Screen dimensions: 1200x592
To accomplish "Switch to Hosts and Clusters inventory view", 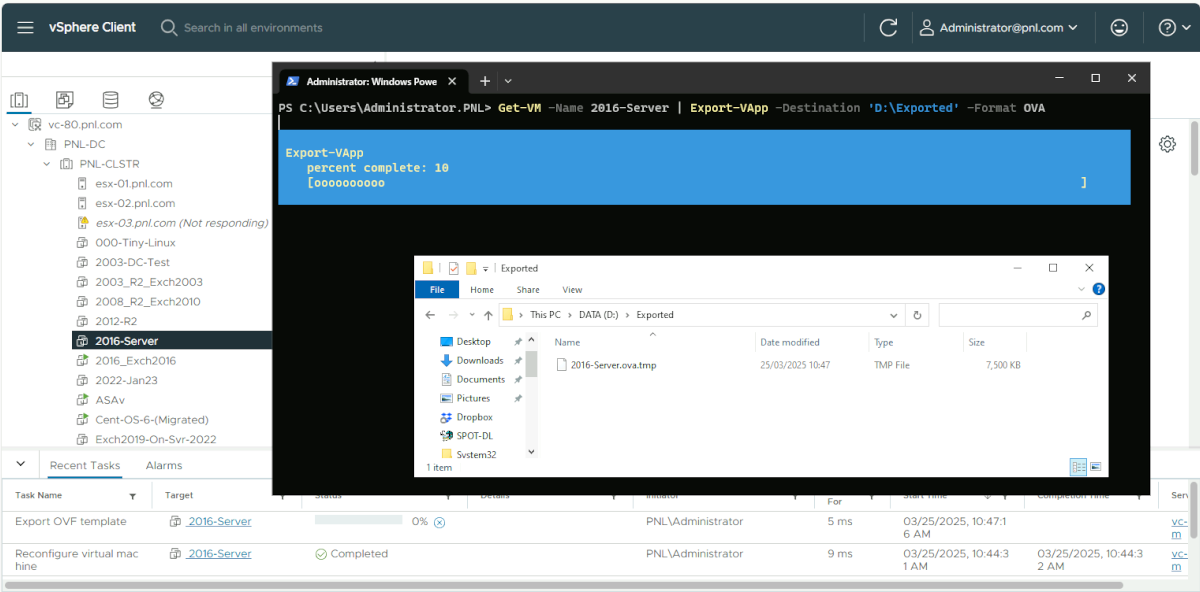I will pos(19,100).
